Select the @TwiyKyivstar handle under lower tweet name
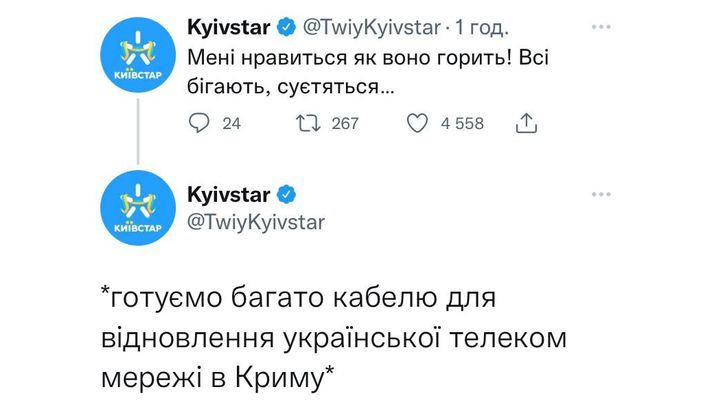 (x=256, y=222)
